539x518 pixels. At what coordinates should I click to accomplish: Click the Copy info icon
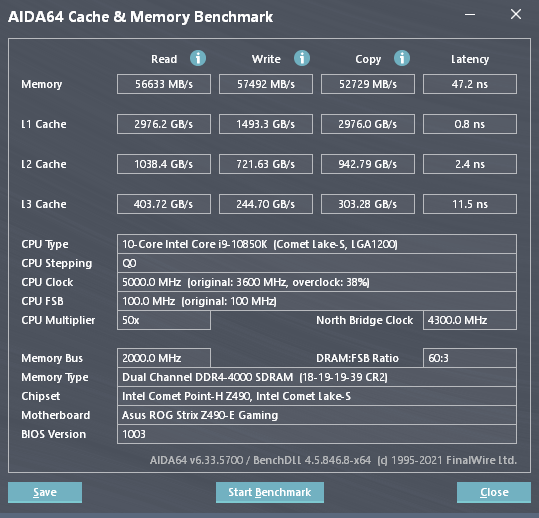(402, 58)
